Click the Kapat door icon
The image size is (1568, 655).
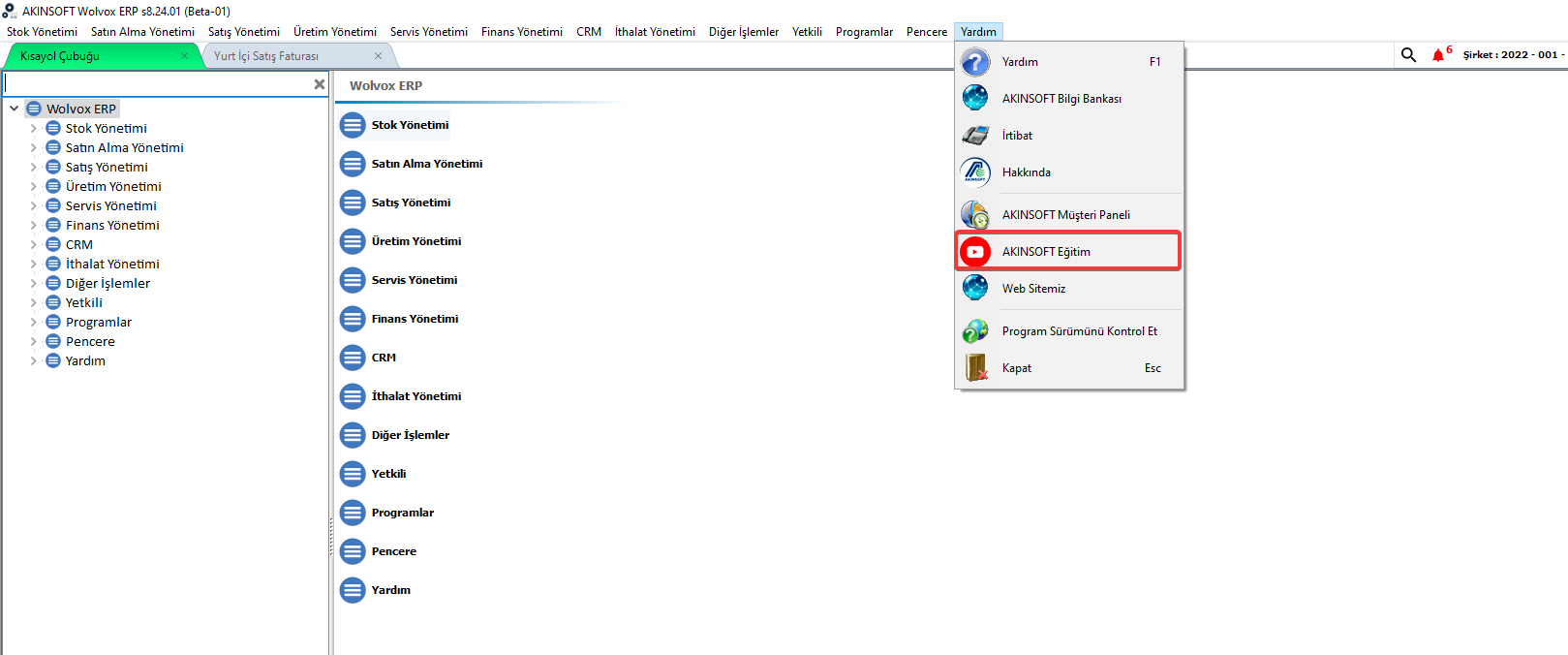point(975,368)
